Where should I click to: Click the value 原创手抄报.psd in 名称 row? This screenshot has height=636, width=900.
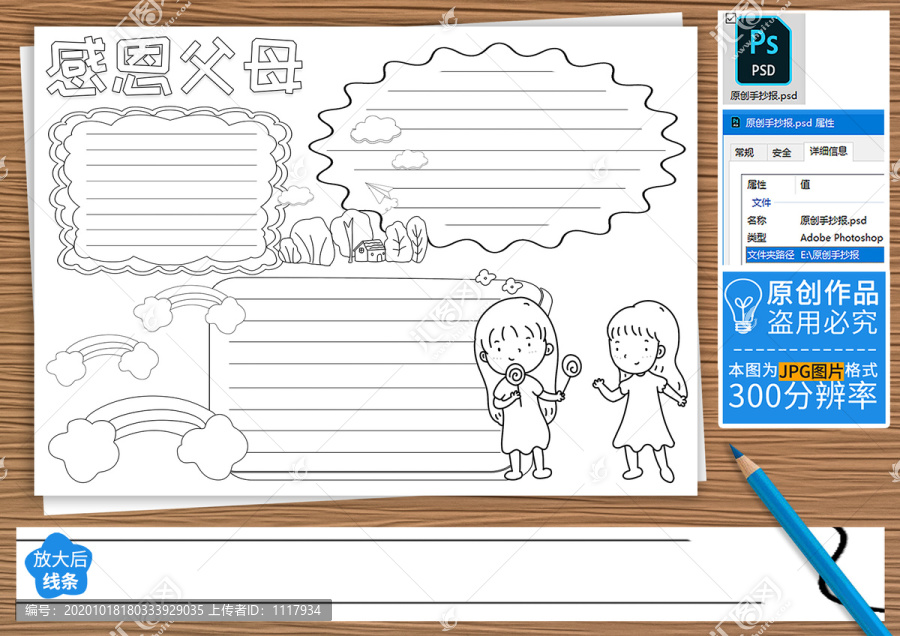833,220
